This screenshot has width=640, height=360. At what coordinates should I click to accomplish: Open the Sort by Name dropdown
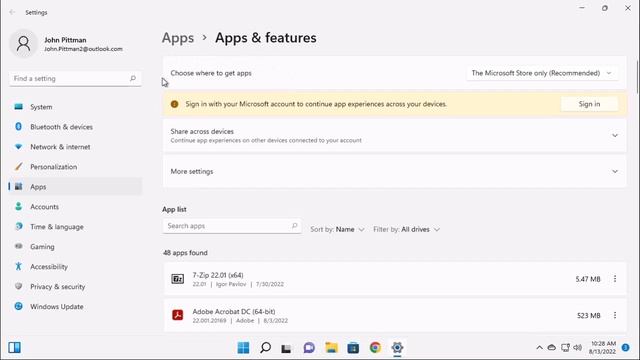pyautogui.click(x=337, y=229)
